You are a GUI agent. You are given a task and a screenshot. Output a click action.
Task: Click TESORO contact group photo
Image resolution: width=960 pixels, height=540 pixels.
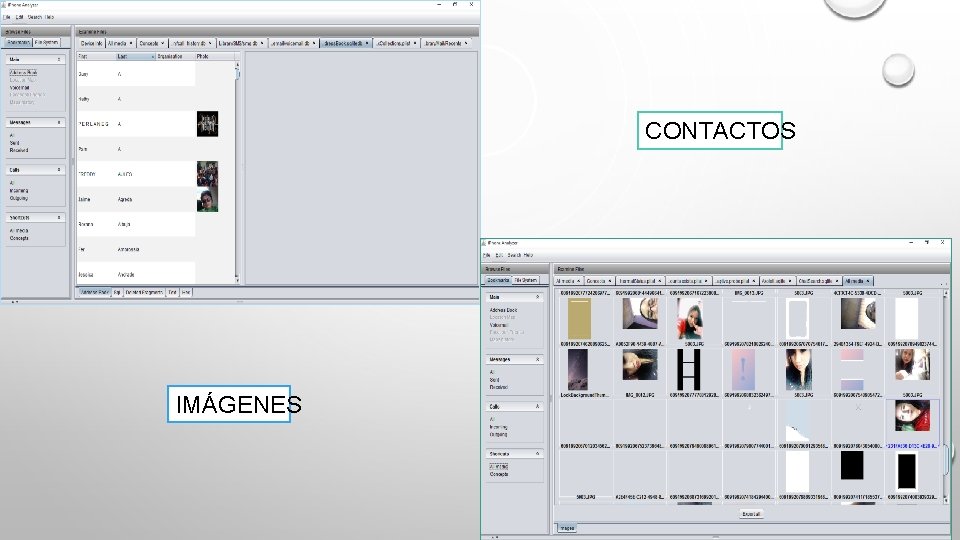click(x=208, y=174)
